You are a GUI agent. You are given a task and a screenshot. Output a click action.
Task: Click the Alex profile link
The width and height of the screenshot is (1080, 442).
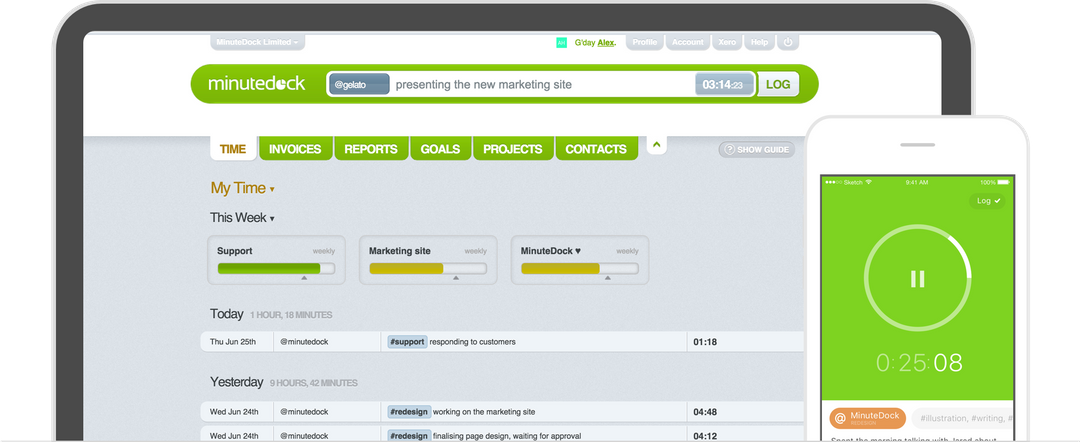[605, 43]
